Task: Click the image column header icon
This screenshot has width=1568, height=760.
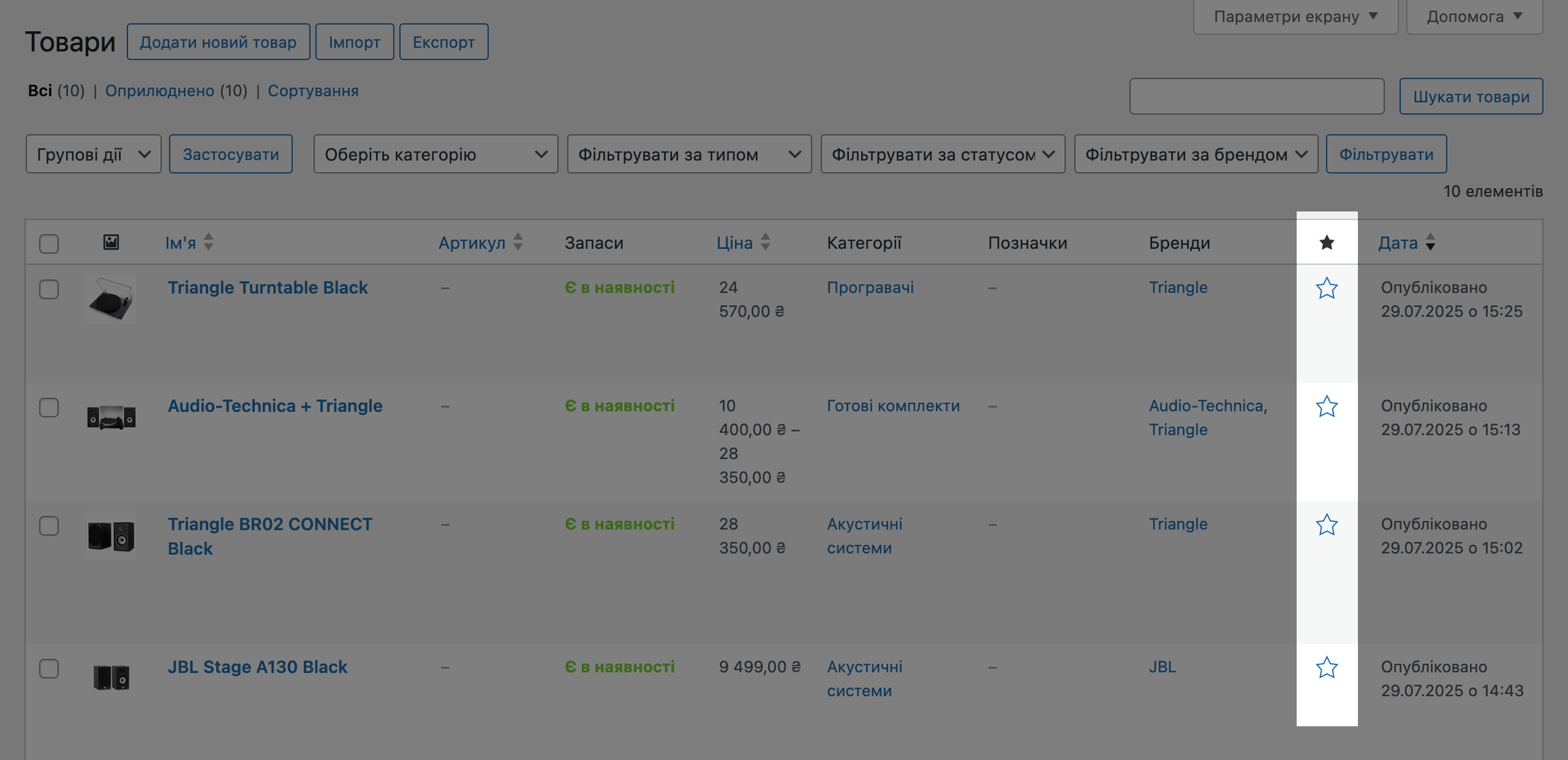Action: point(109,242)
